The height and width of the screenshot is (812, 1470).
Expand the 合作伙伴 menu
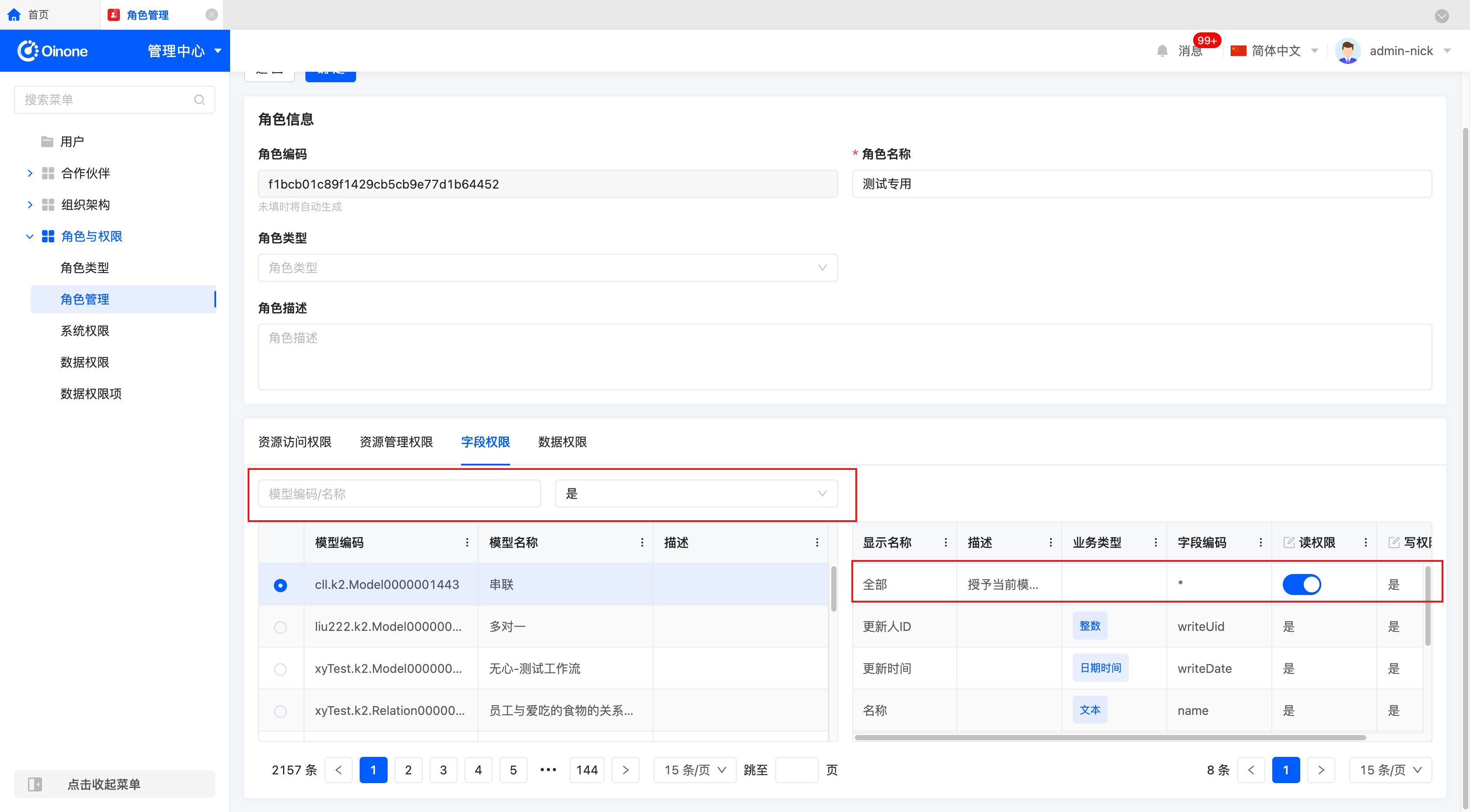coord(30,173)
